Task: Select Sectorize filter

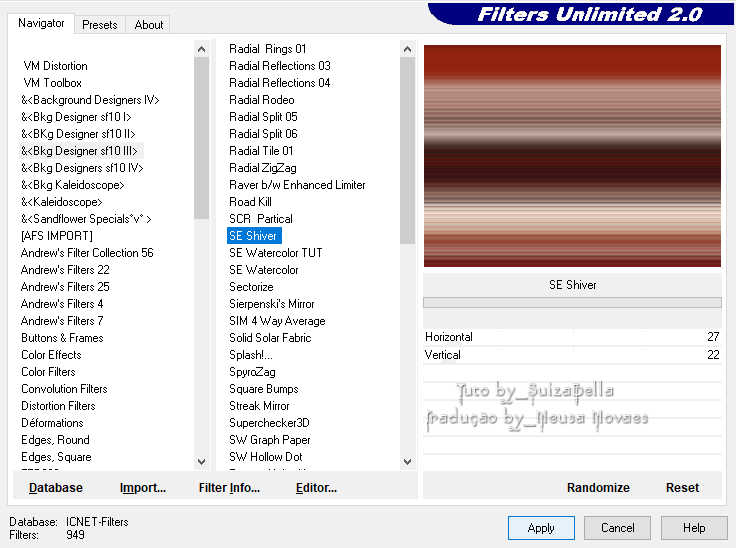Action: point(251,286)
